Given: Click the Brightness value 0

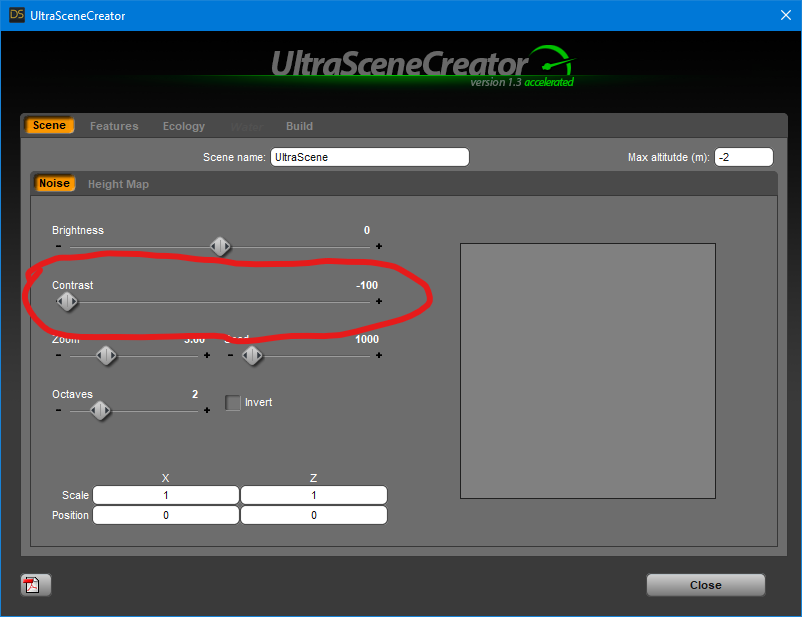Looking at the screenshot, I should [x=367, y=230].
